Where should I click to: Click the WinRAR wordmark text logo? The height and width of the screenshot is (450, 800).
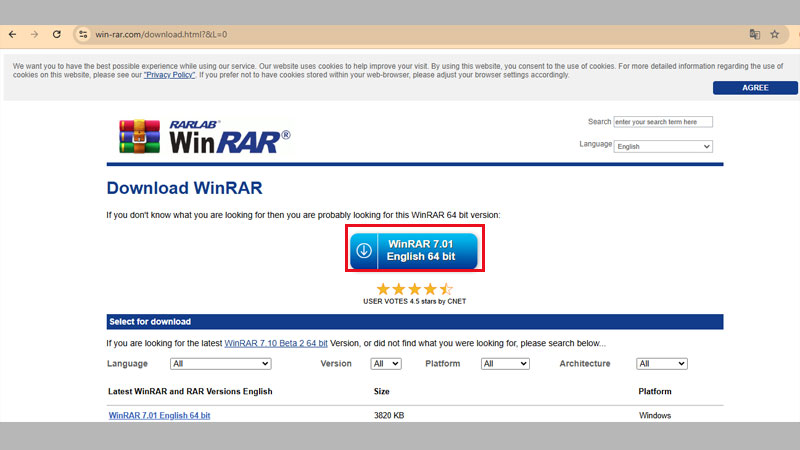pos(230,137)
